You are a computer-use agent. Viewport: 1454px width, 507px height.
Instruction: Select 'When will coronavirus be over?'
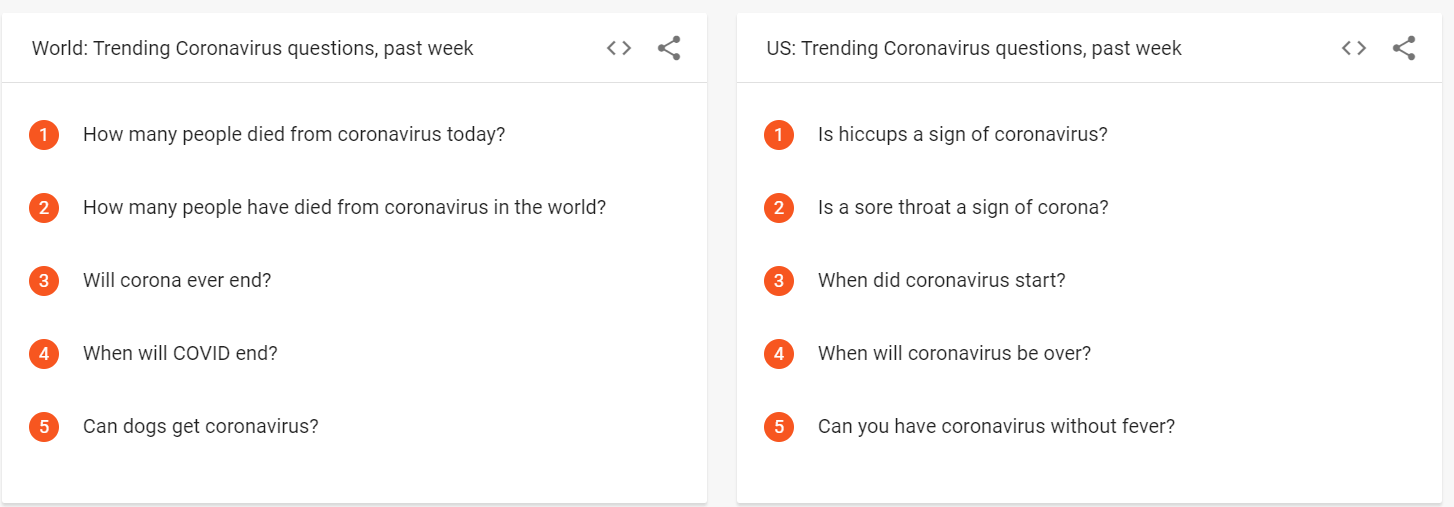[954, 354]
